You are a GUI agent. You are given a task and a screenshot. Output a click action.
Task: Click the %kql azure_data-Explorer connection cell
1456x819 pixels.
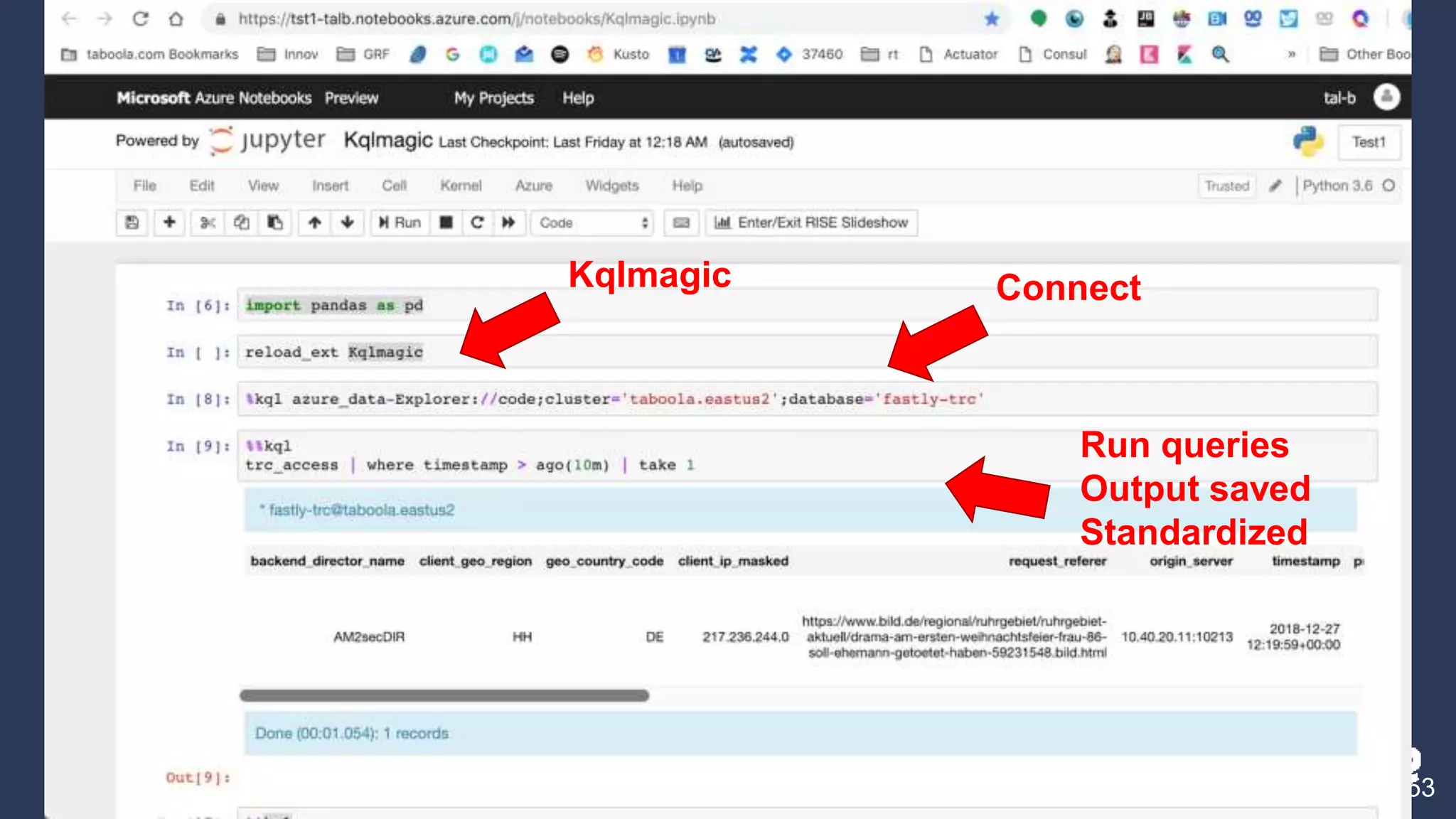[x=808, y=399]
